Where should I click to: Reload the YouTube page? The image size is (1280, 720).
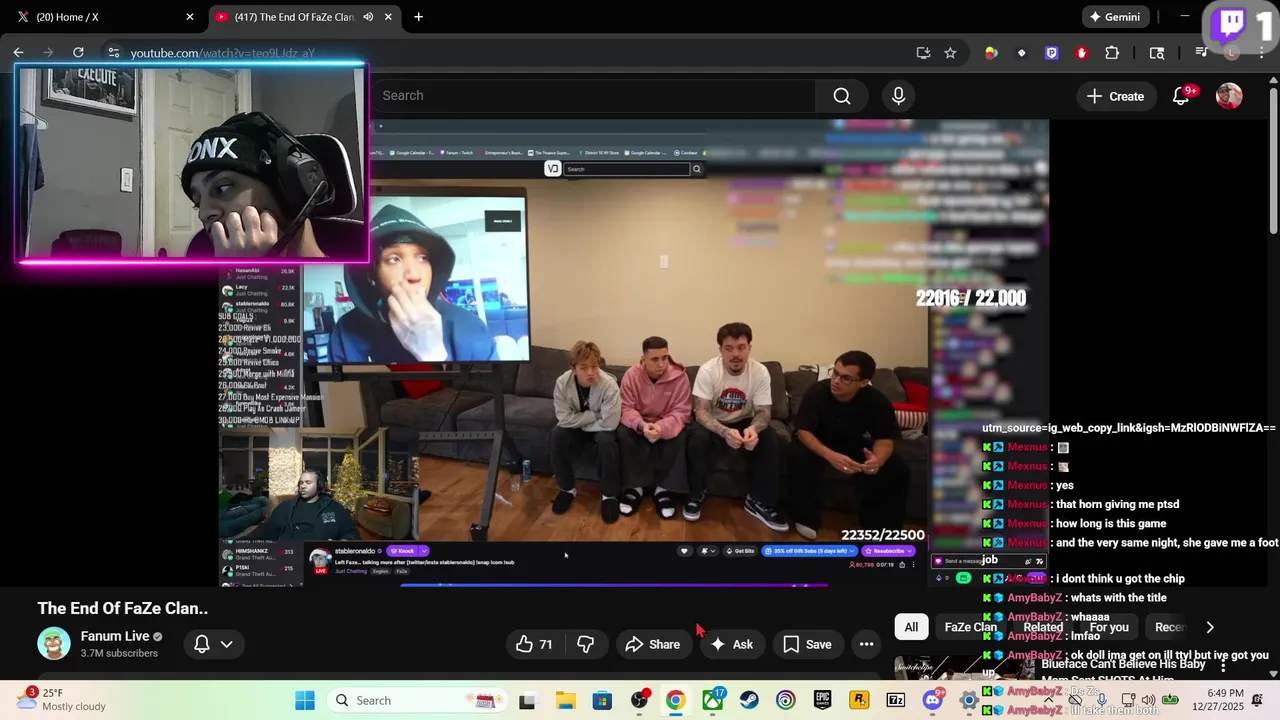(78, 52)
